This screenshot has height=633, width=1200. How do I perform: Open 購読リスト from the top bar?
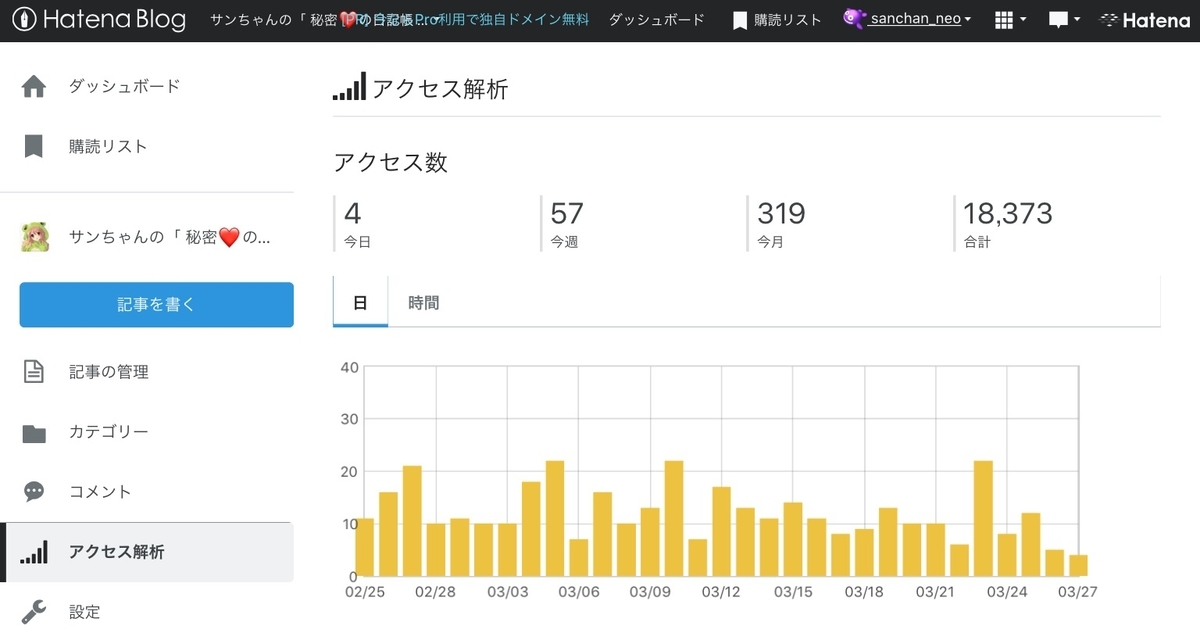pos(777,20)
